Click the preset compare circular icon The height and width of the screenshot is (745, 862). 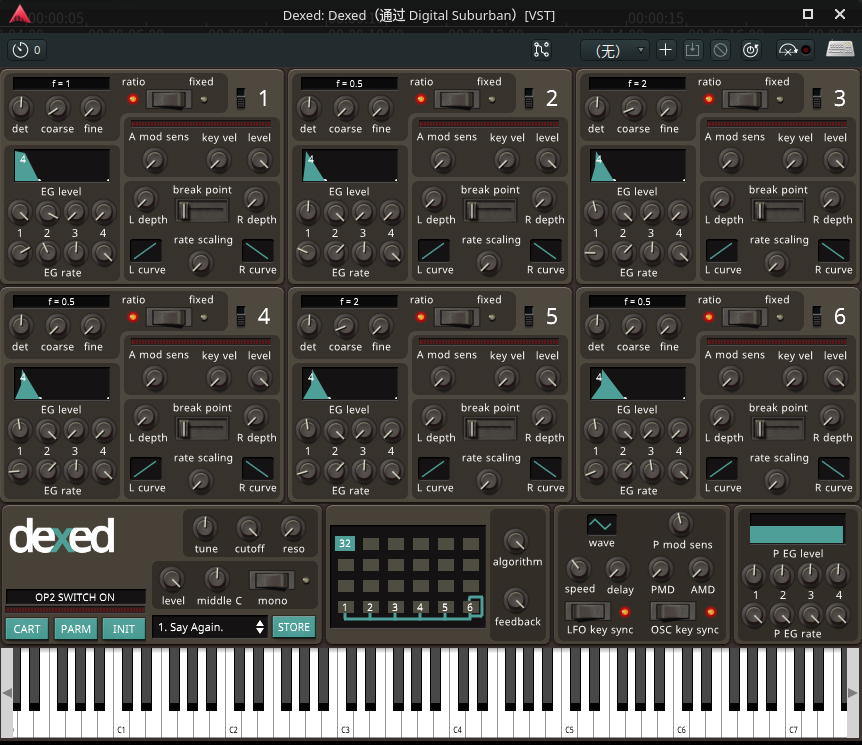[750, 50]
